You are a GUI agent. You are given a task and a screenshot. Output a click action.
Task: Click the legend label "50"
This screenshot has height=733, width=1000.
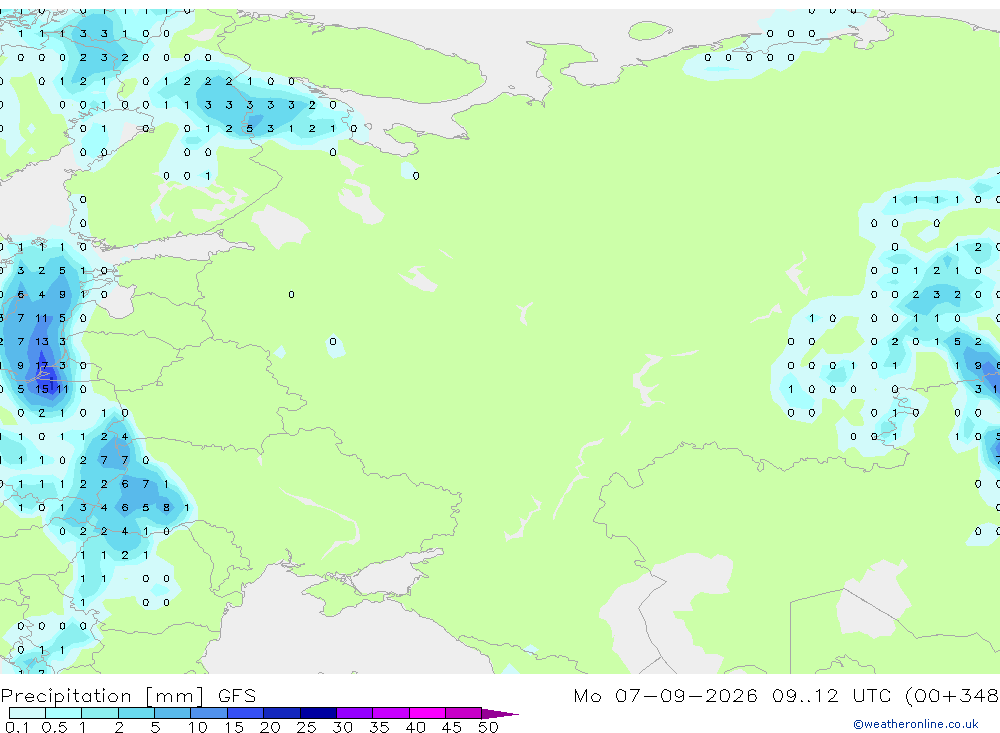[x=488, y=727]
